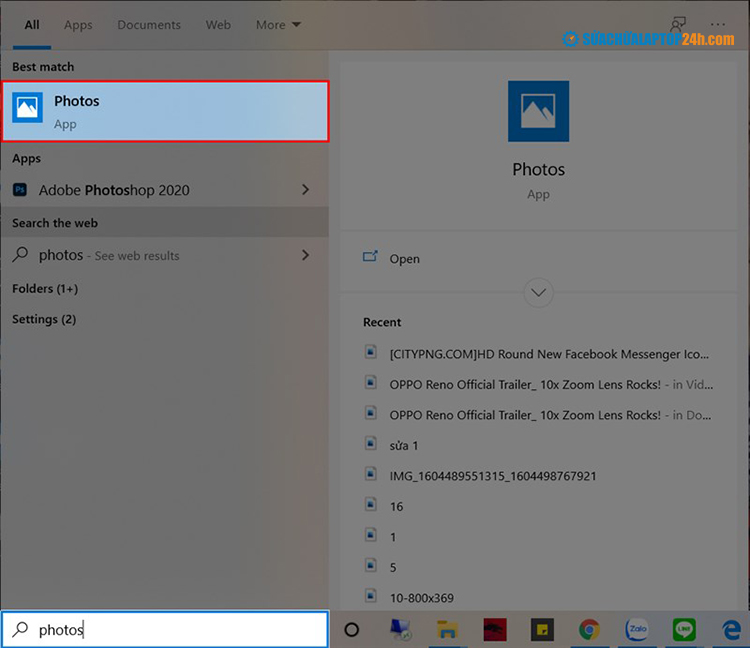
Task: Click the large Photos app tile icon
Action: coord(538,111)
